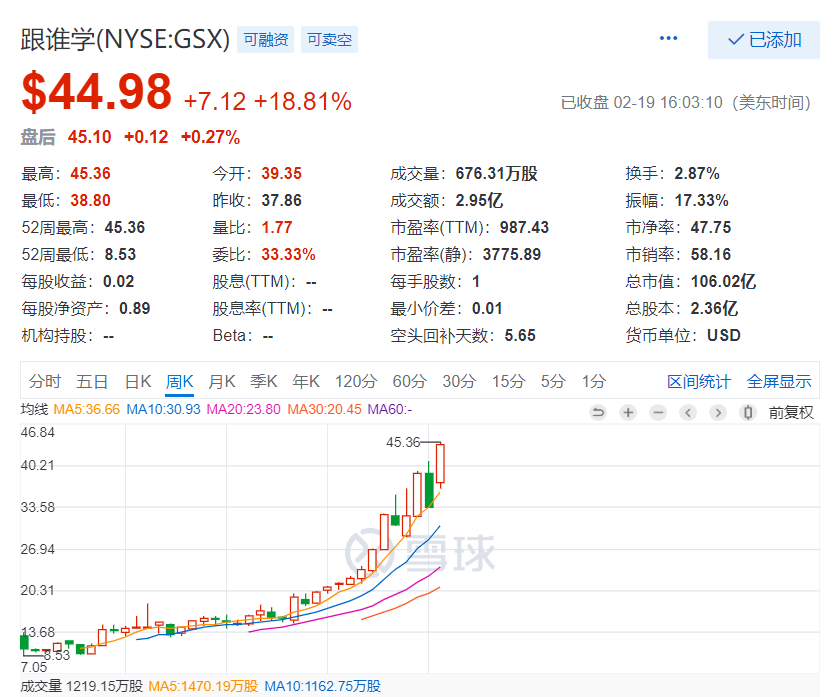This screenshot has width=839, height=697.
Task: Open the three-dot more options menu
Action: (x=668, y=39)
